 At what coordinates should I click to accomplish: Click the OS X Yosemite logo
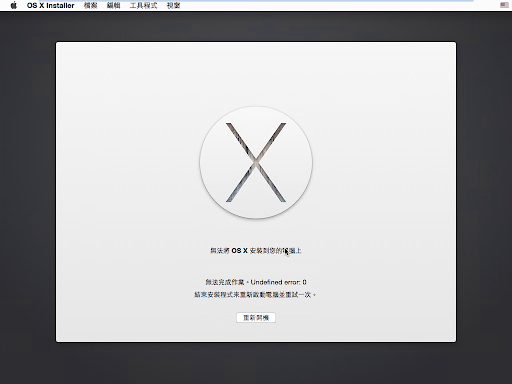click(x=256, y=162)
